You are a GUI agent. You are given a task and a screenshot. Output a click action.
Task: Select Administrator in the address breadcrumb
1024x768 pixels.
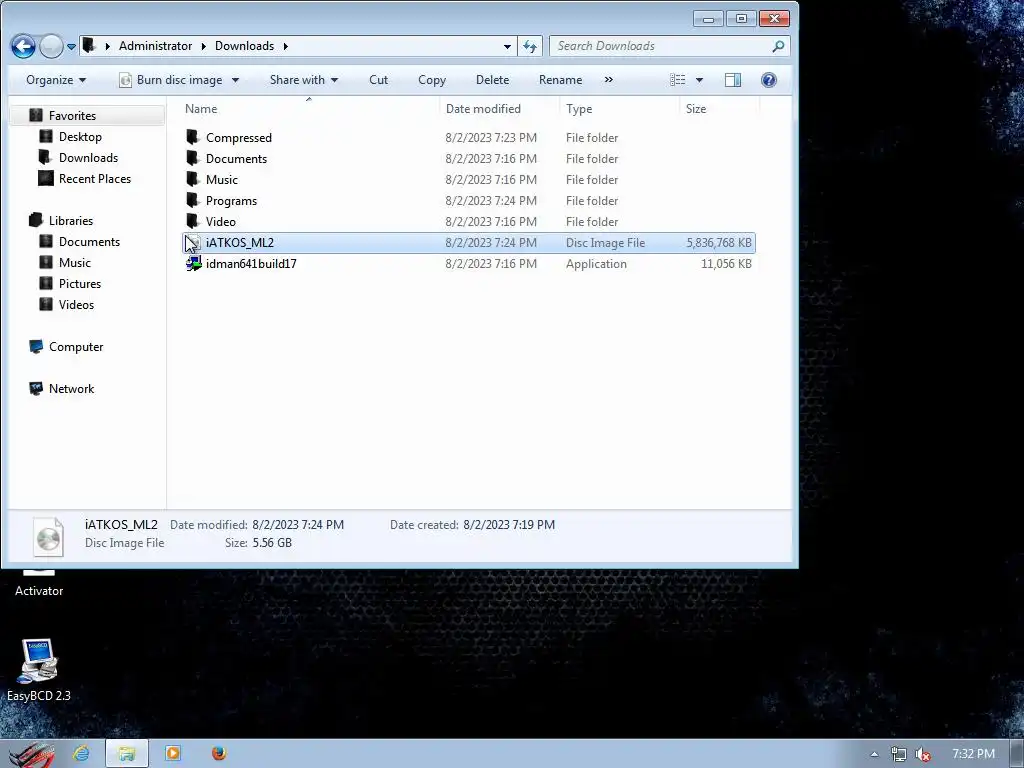[x=155, y=46]
